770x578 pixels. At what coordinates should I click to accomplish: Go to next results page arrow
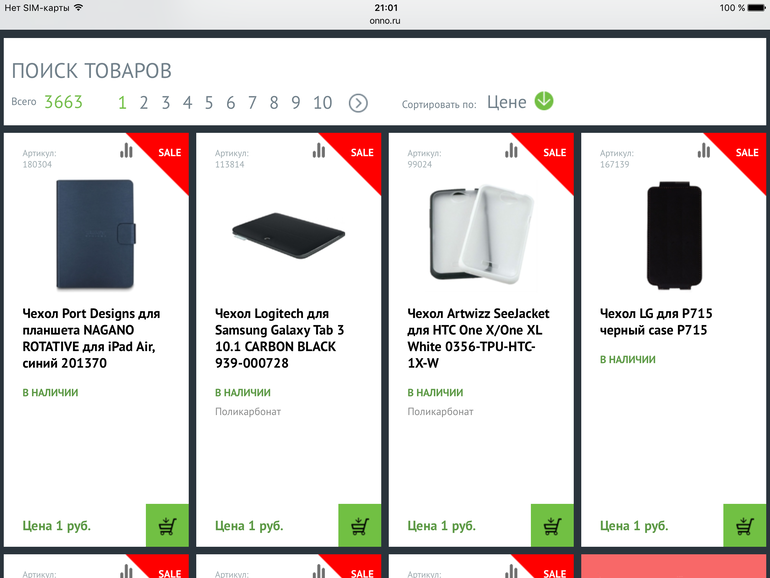358,103
